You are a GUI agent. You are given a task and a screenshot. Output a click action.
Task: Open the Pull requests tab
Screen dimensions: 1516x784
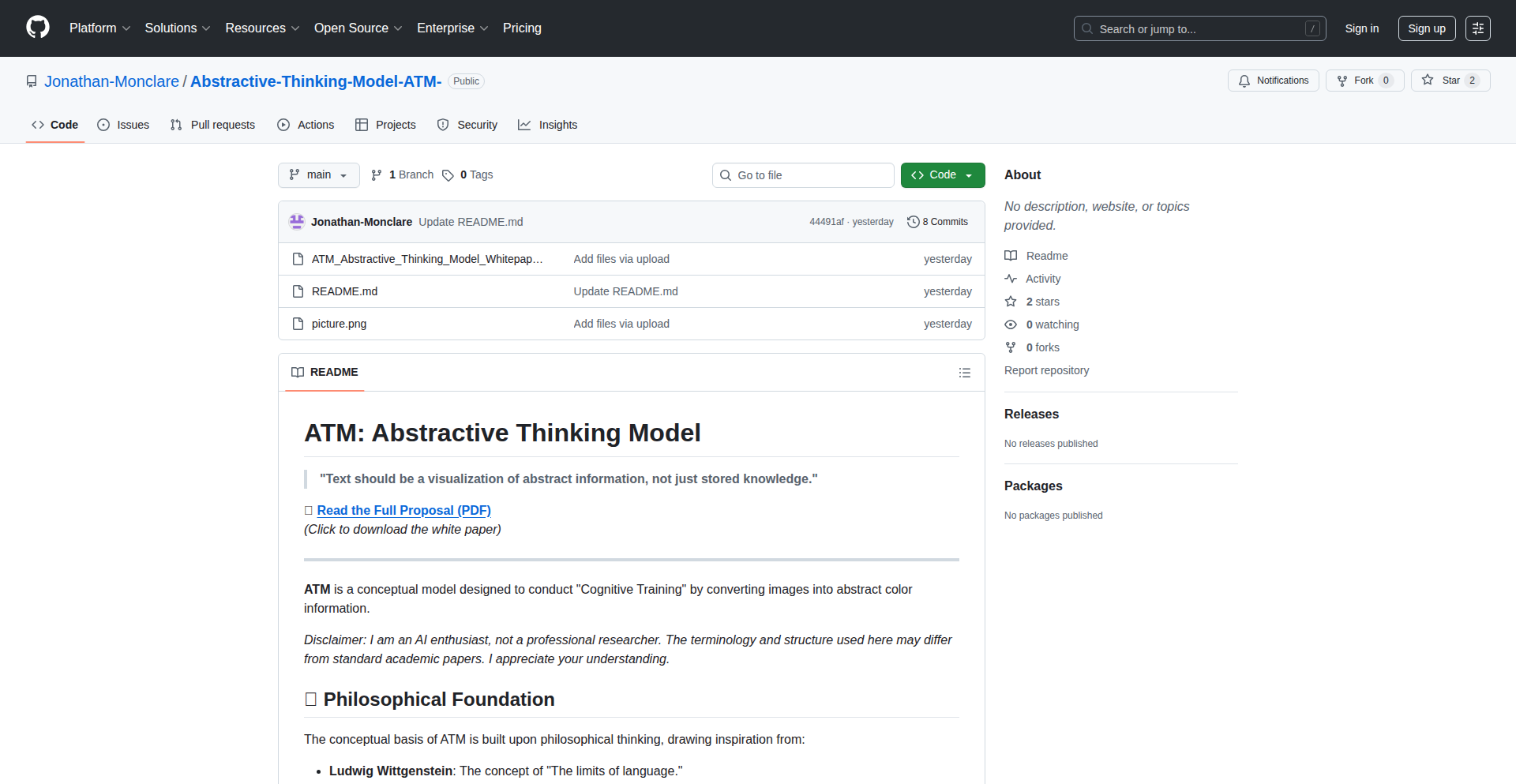coord(212,125)
